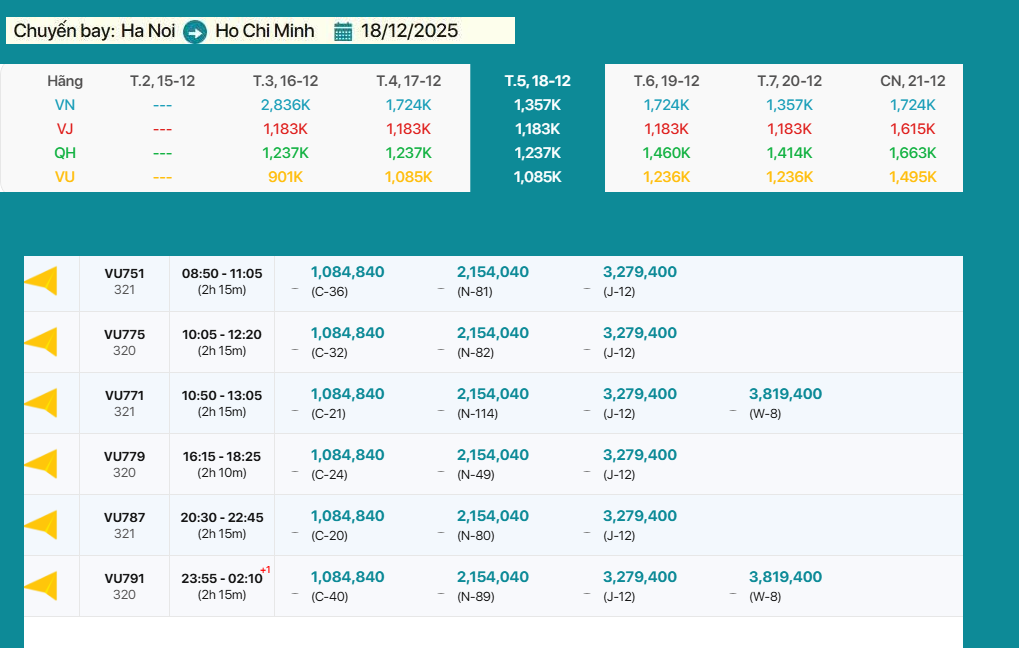Select the VJ 1,615K fare on 21-12
The height and width of the screenshot is (648, 1019).
coord(912,129)
